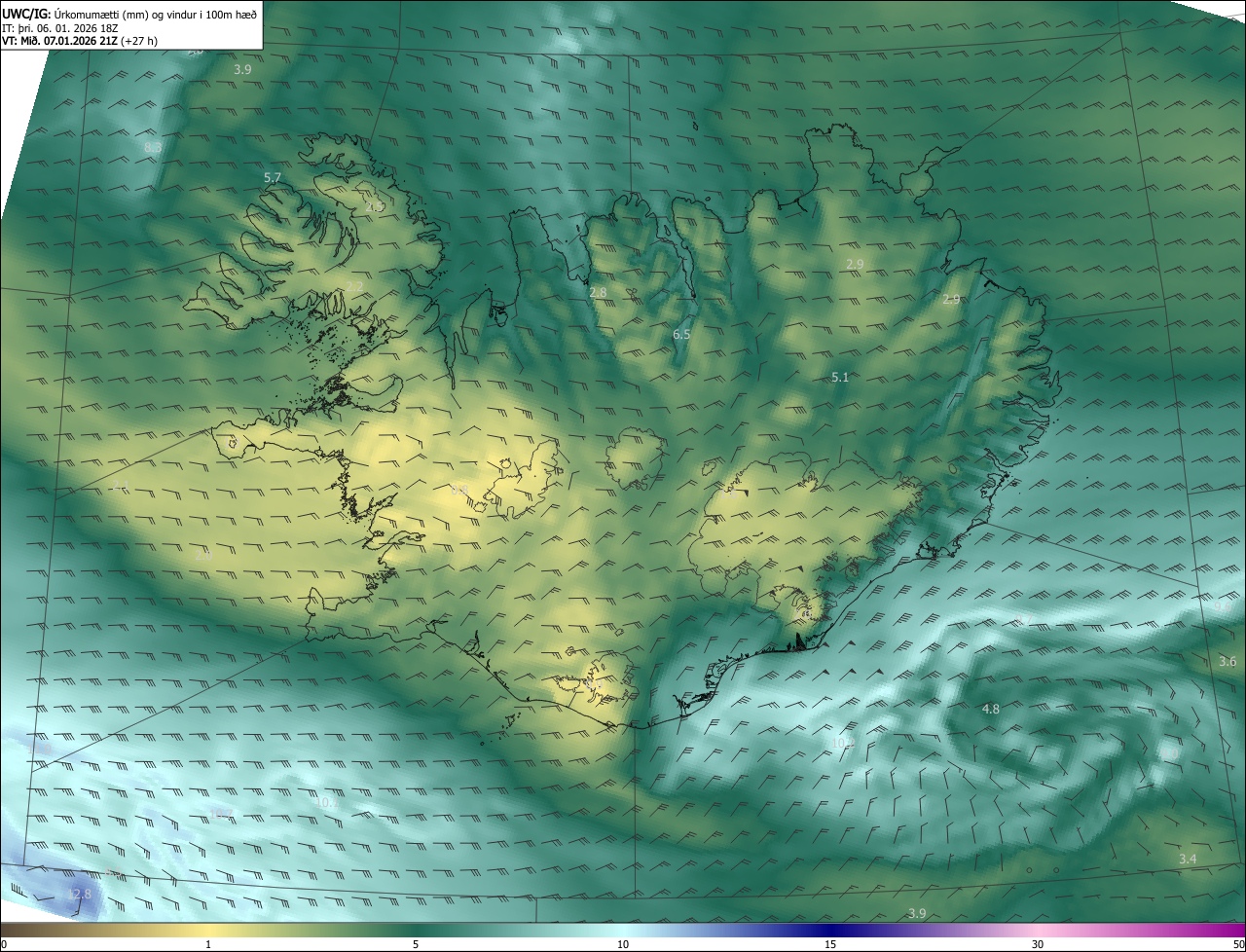The height and width of the screenshot is (952, 1246).
Task: Click the colorbar tick label 10
Action: pos(623,944)
